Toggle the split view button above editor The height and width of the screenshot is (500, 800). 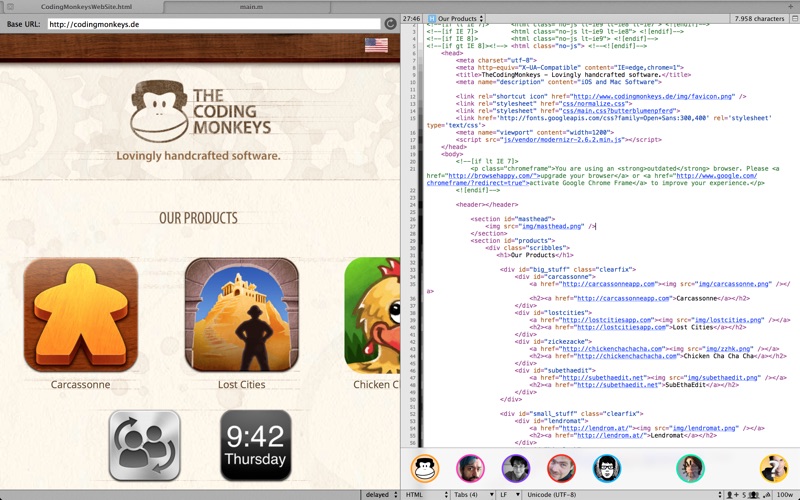(x=794, y=18)
